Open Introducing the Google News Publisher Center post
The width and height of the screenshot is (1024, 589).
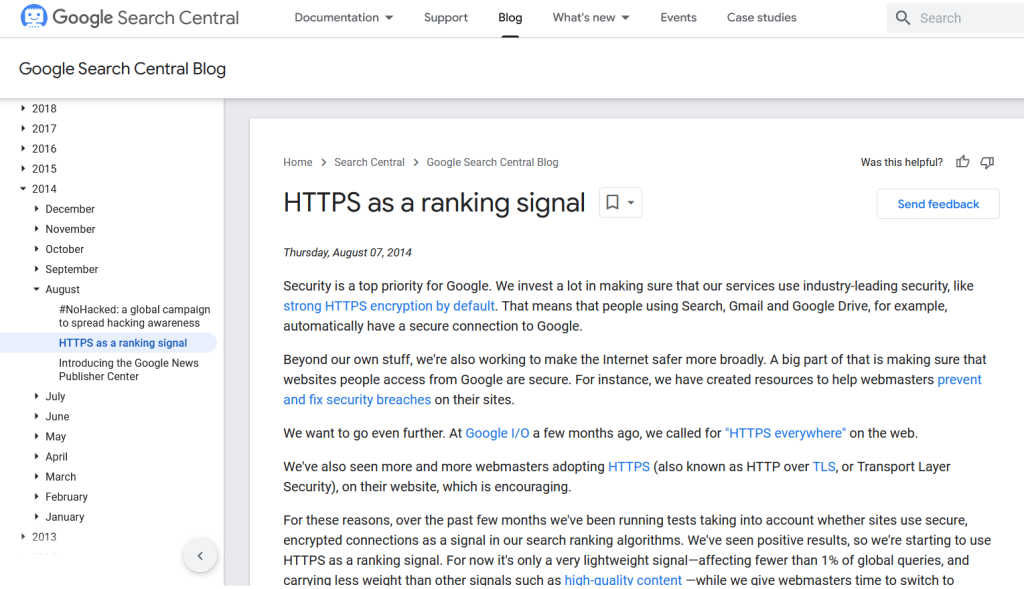tap(129, 370)
